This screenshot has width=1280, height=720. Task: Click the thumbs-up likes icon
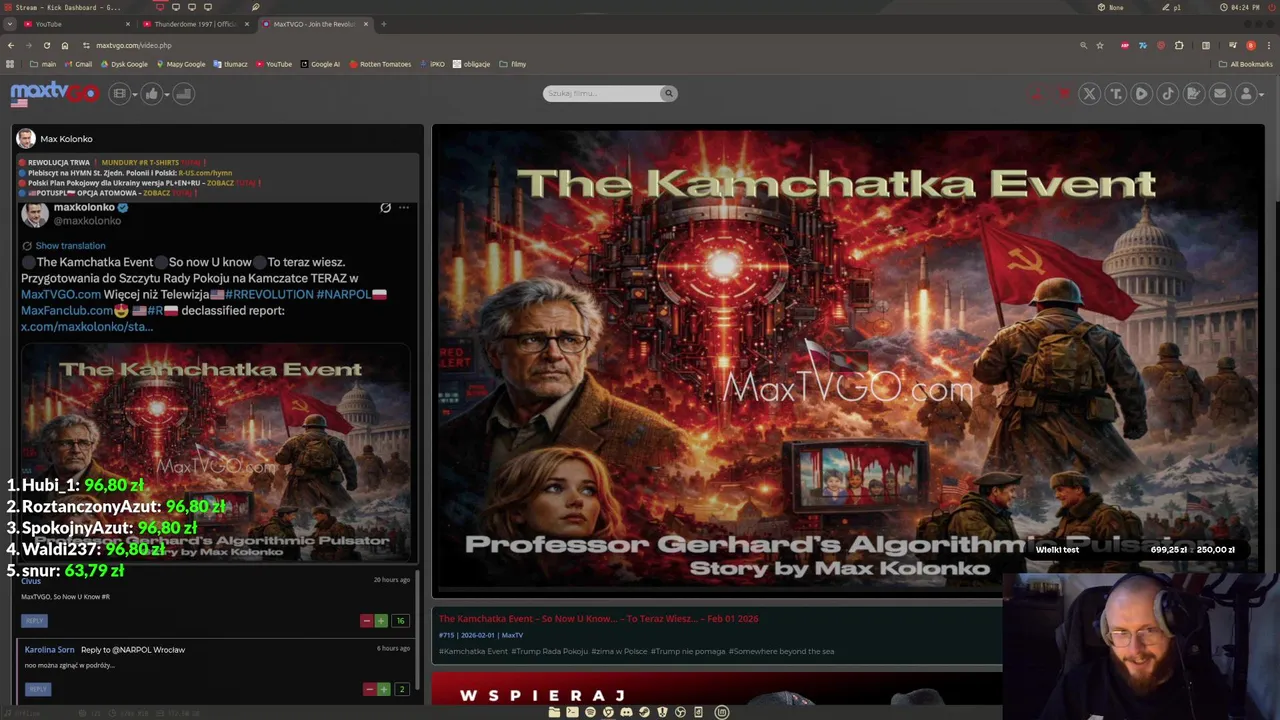coord(151,93)
